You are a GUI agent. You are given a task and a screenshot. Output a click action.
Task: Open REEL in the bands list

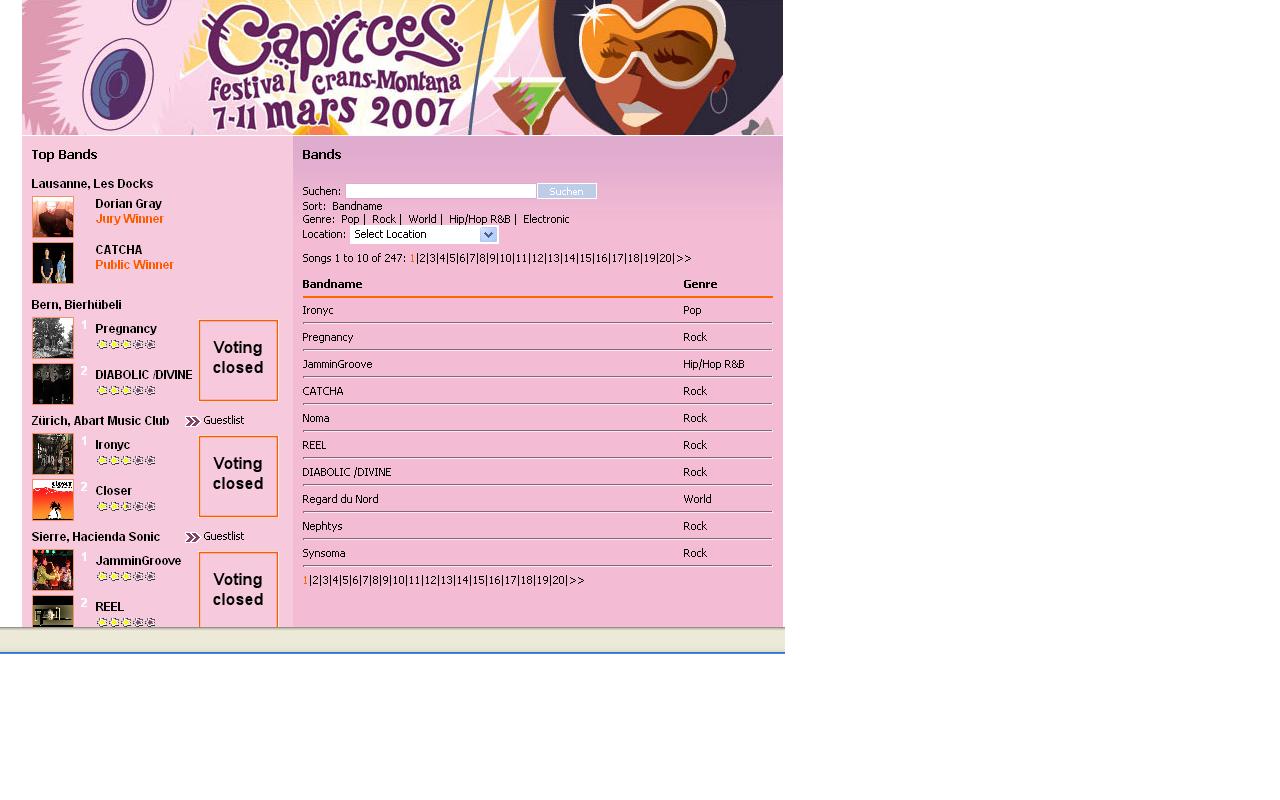(314, 445)
